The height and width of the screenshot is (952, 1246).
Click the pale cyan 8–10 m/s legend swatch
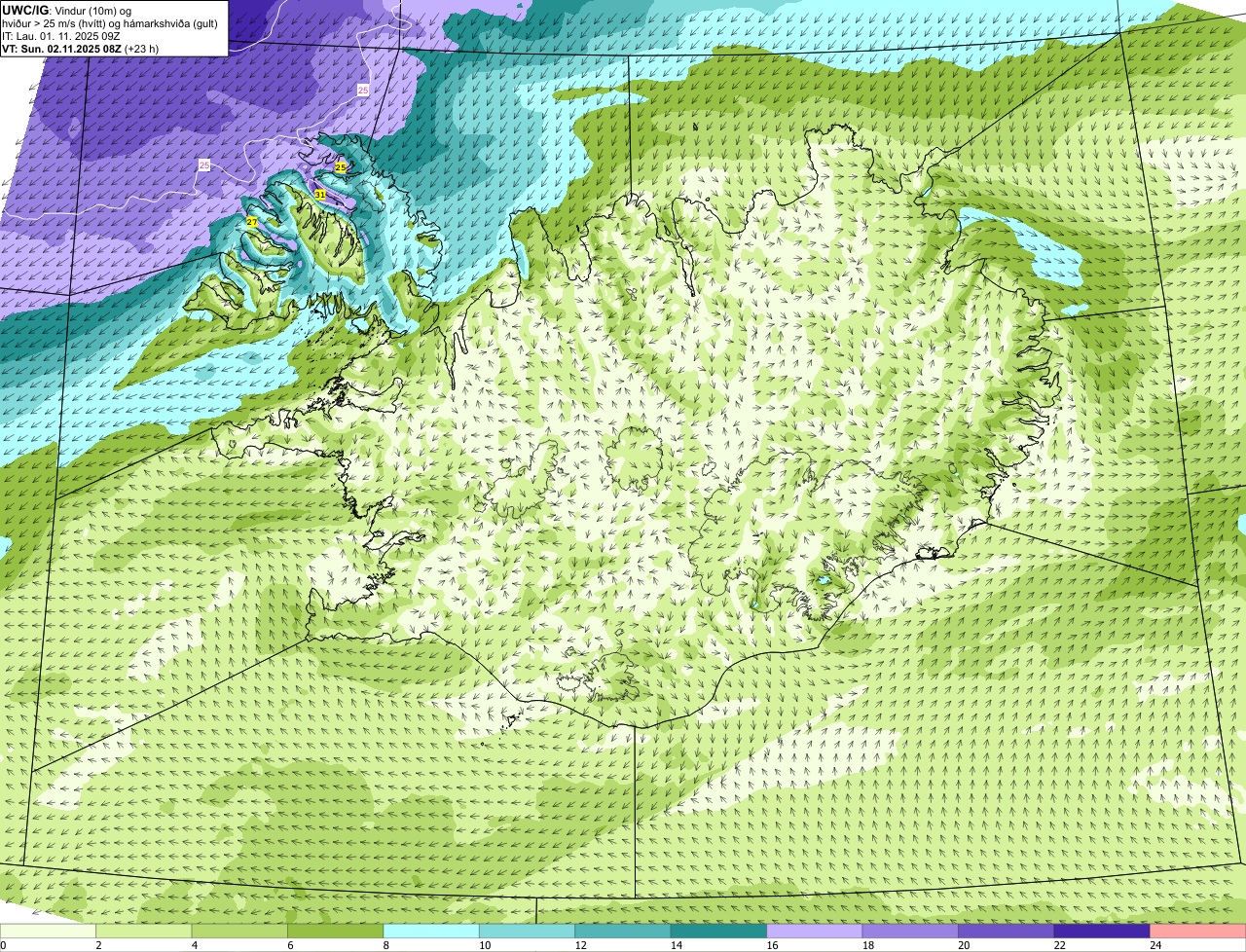(x=431, y=932)
